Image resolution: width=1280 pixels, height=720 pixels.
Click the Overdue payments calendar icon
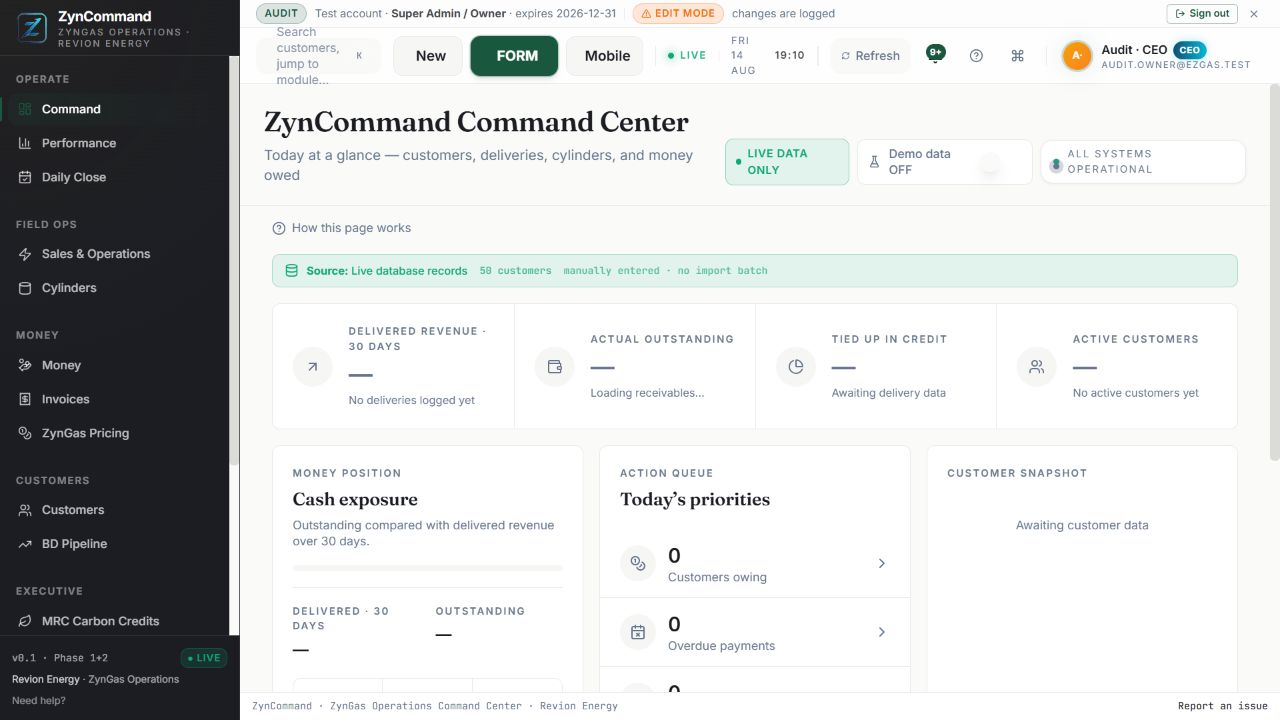point(638,632)
